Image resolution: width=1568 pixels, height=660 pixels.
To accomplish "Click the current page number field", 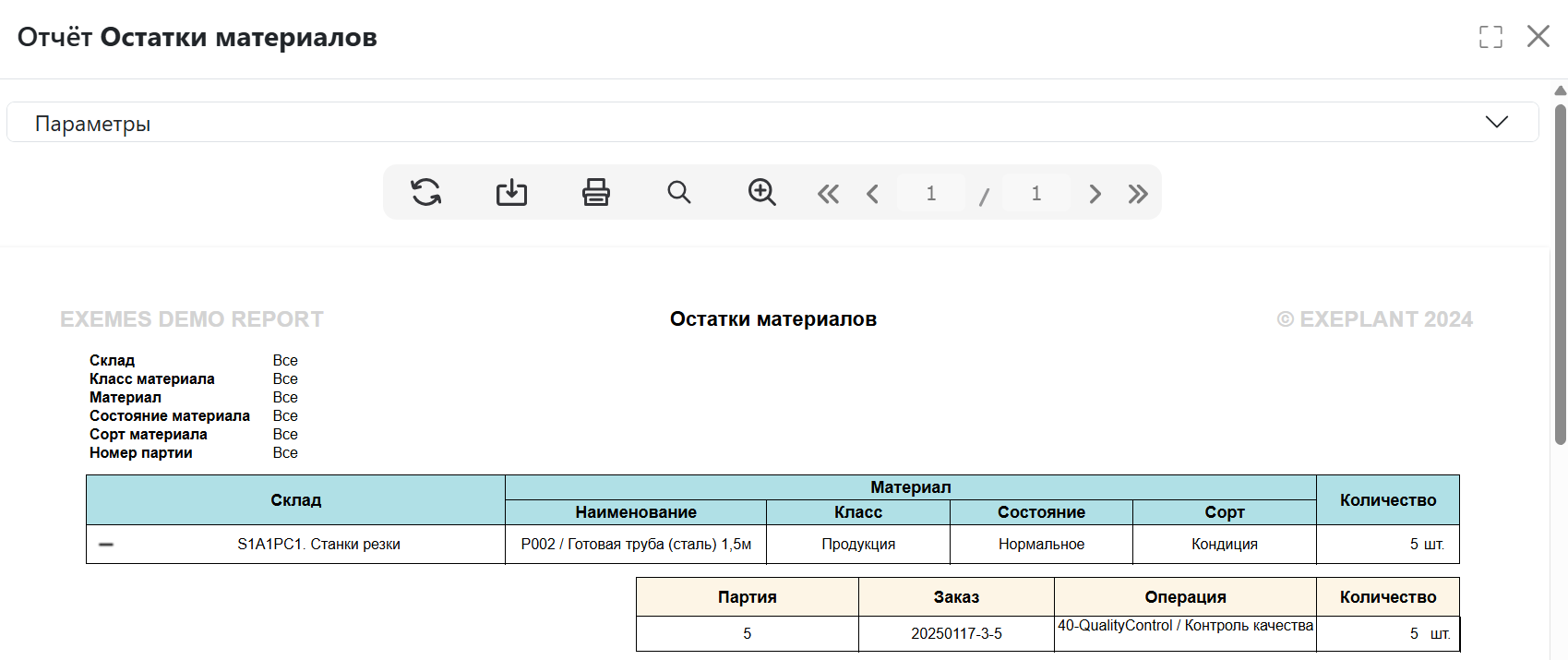I will point(930,193).
